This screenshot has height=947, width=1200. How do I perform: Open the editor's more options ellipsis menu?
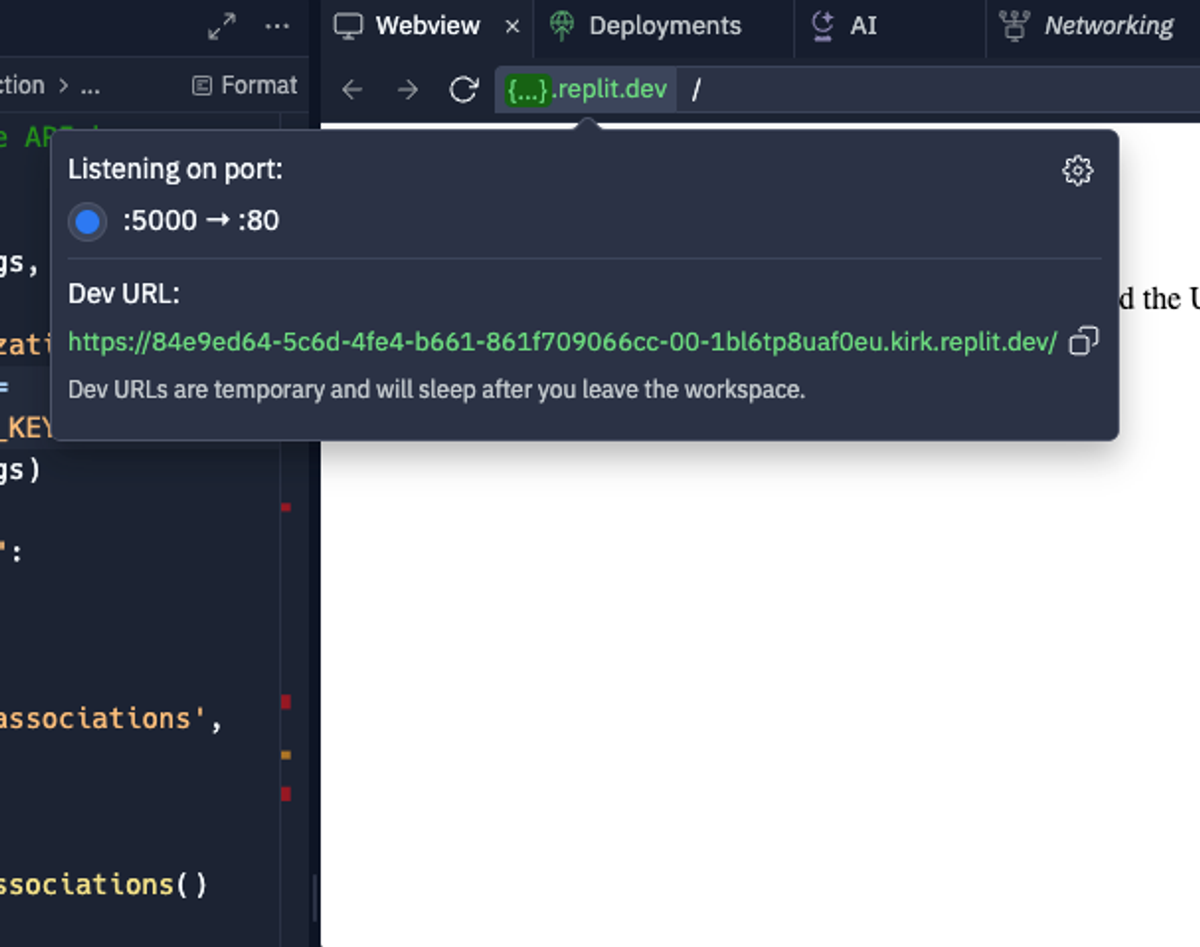click(x=277, y=28)
